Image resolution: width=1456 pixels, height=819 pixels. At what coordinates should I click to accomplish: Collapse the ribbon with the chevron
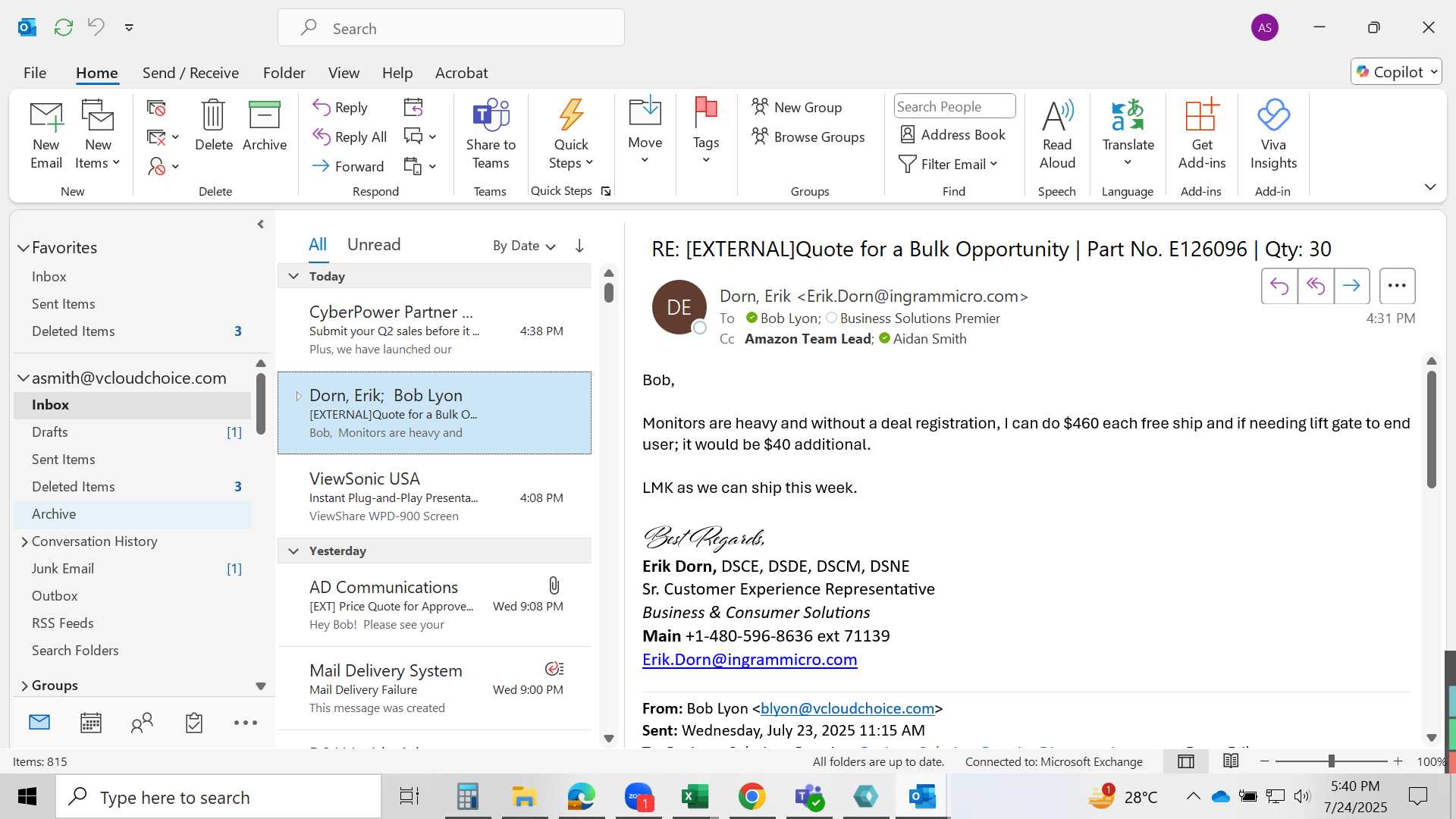click(1430, 187)
